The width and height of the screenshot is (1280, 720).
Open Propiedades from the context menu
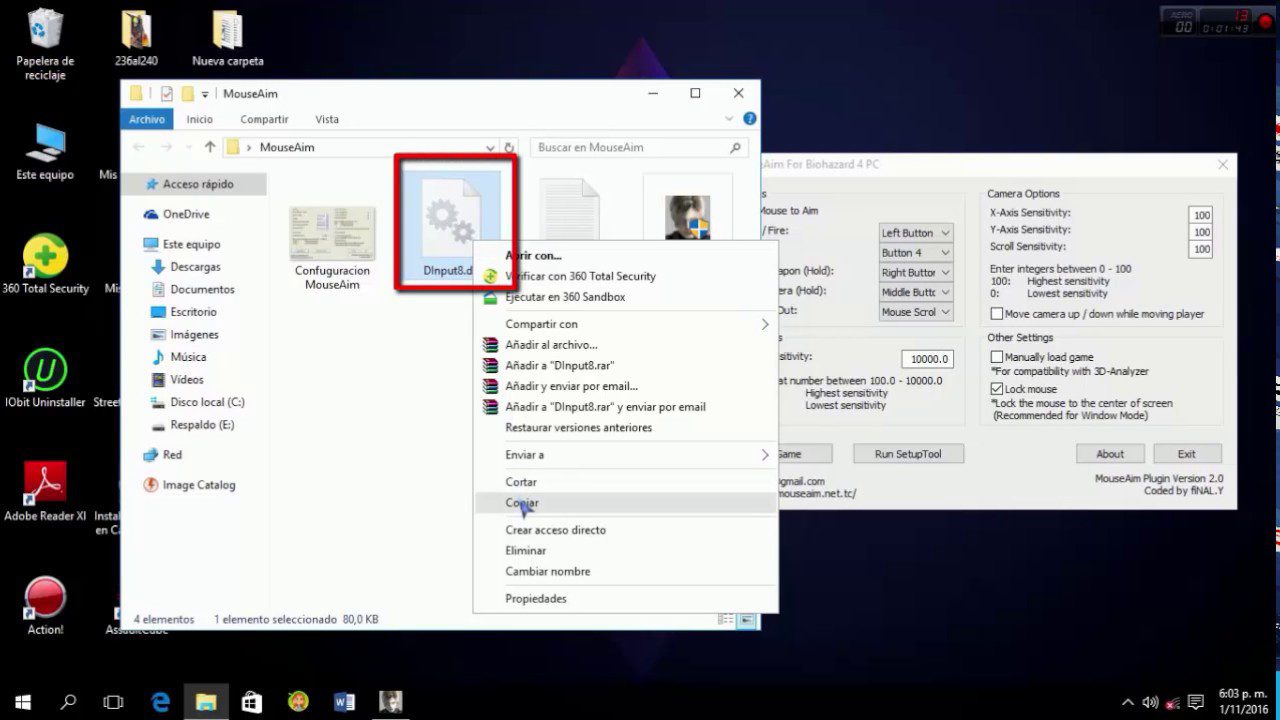point(626,599)
